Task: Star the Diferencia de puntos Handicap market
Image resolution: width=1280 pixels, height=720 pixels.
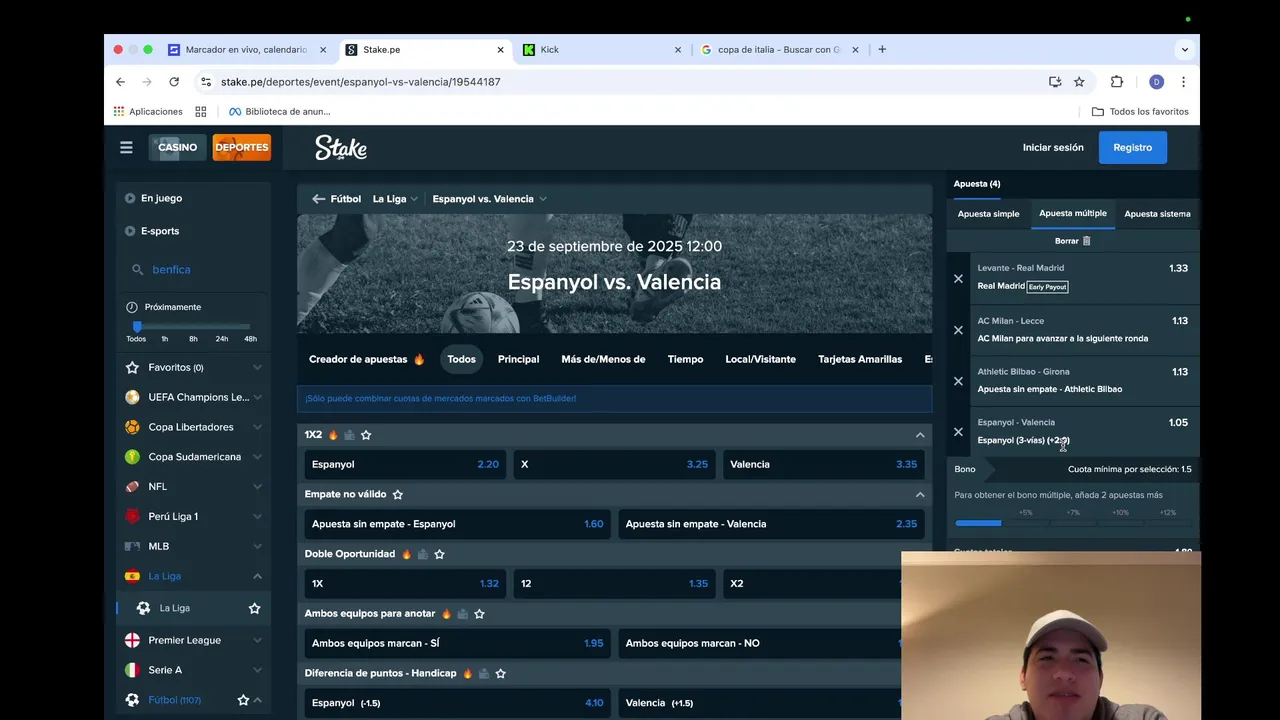Action: click(500, 673)
